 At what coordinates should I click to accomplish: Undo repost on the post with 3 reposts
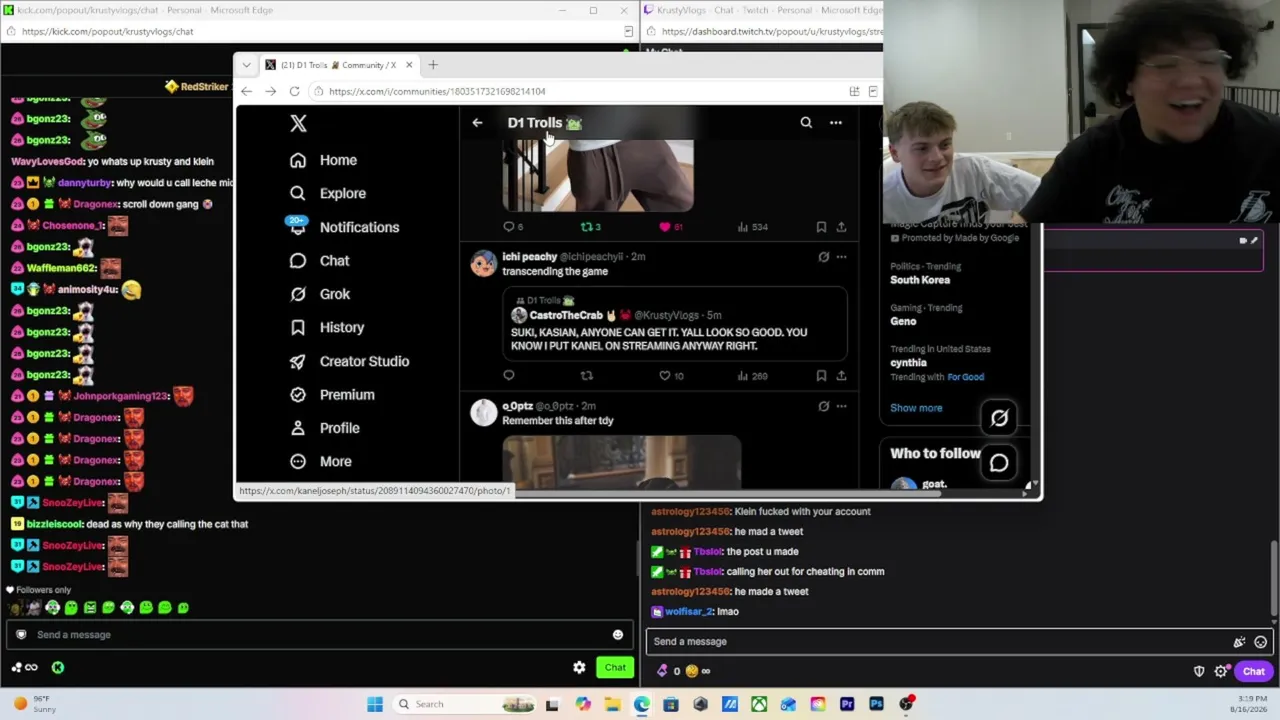(x=590, y=227)
